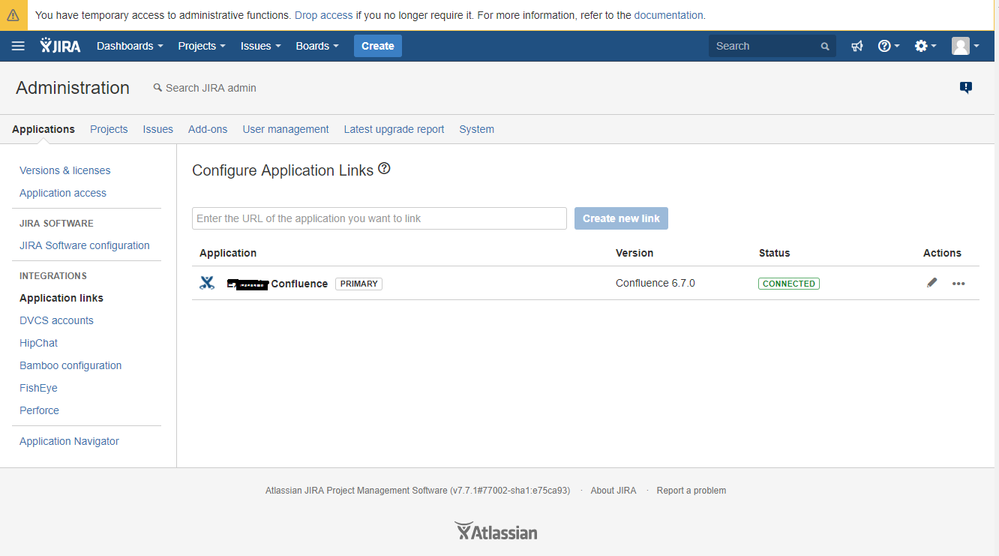This screenshot has height=556, width=999.
Task: Switch to the Add-ons tab
Action: [x=208, y=129]
